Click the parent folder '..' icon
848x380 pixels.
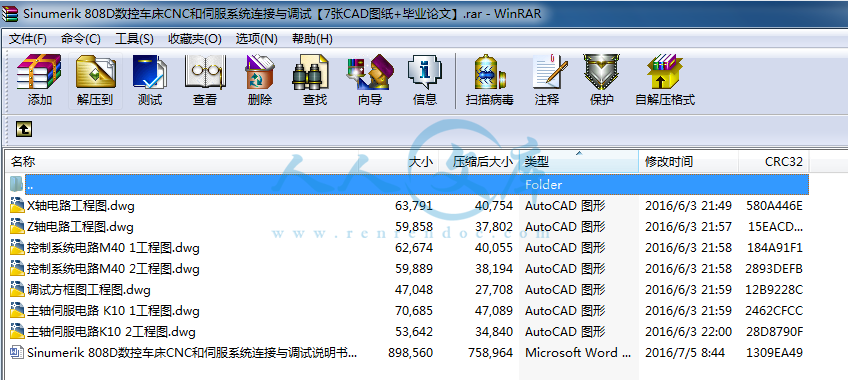[x=17, y=184]
